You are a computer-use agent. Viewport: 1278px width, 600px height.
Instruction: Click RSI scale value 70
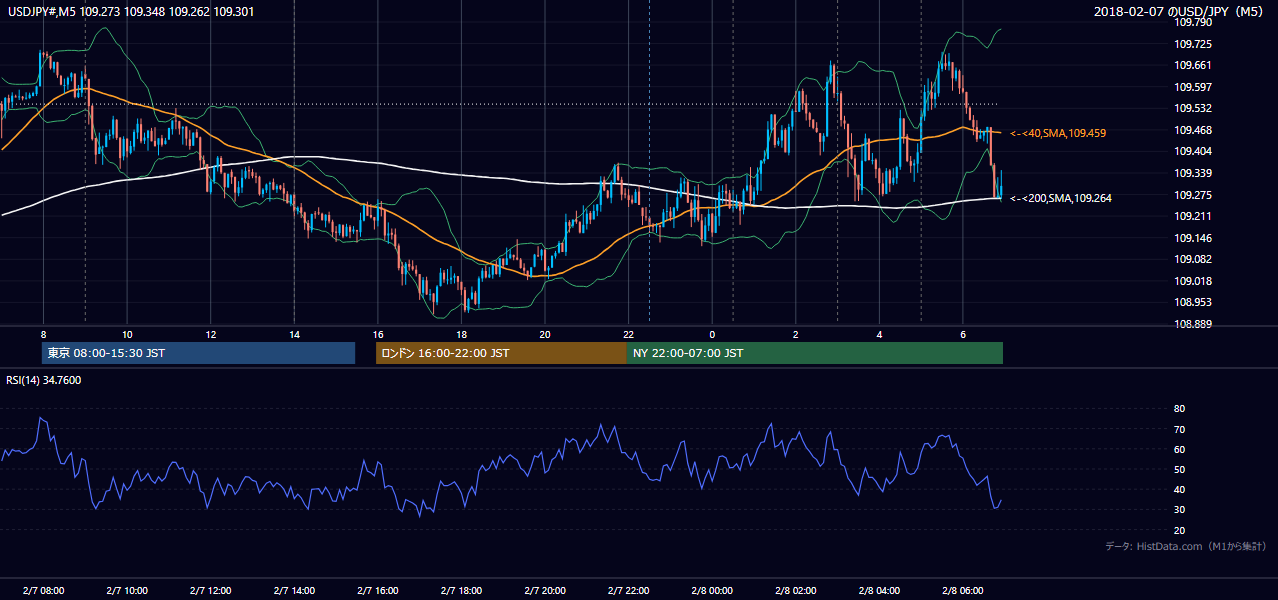pyautogui.click(x=1179, y=429)
